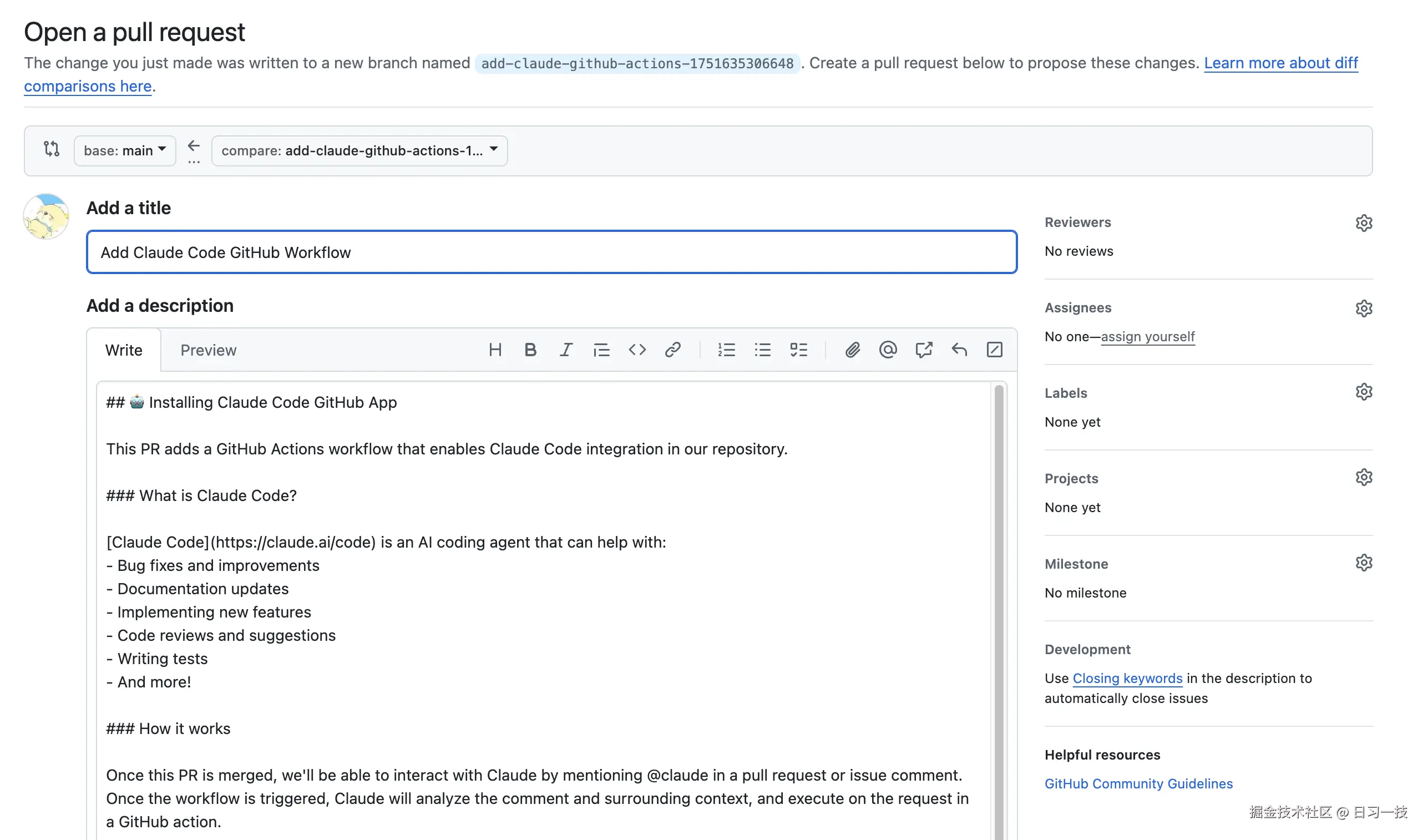The width and height of the screenshot is (1428, 840).
Task: Click the assign yourself link
Action: (1147, 336)
